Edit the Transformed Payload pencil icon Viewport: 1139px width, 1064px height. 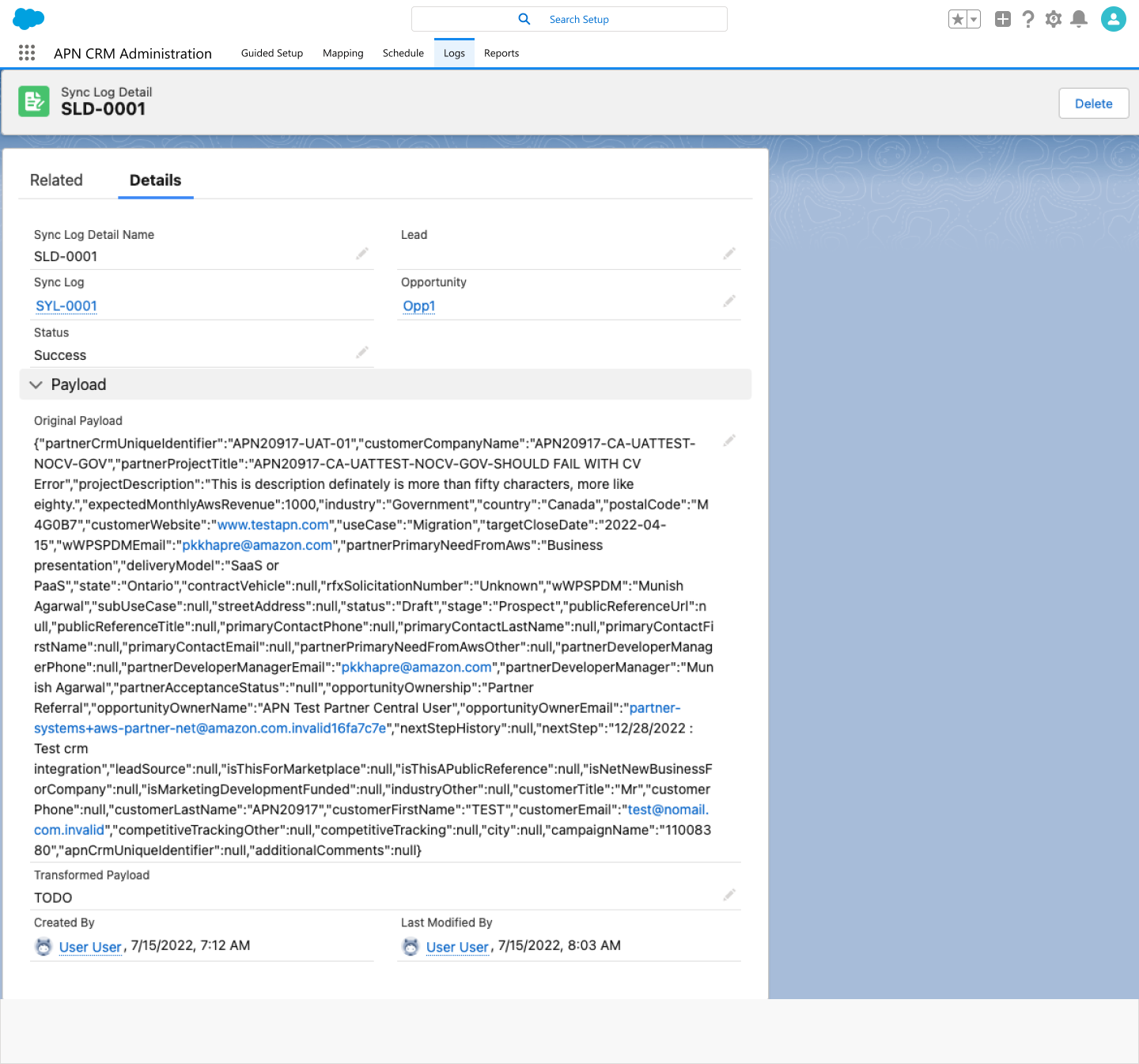pos(729,895)
